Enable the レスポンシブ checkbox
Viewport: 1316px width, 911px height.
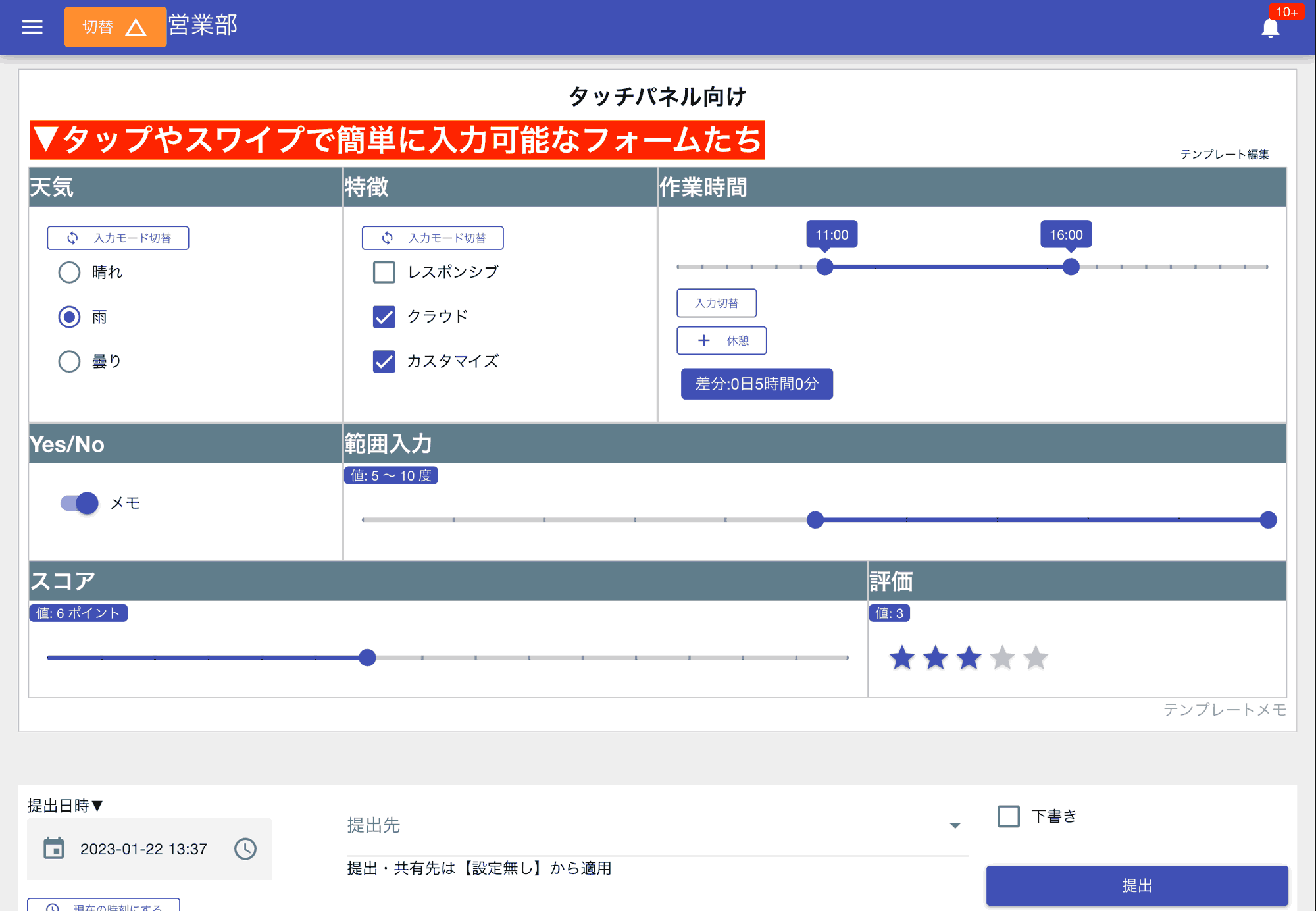pos(384,272)
